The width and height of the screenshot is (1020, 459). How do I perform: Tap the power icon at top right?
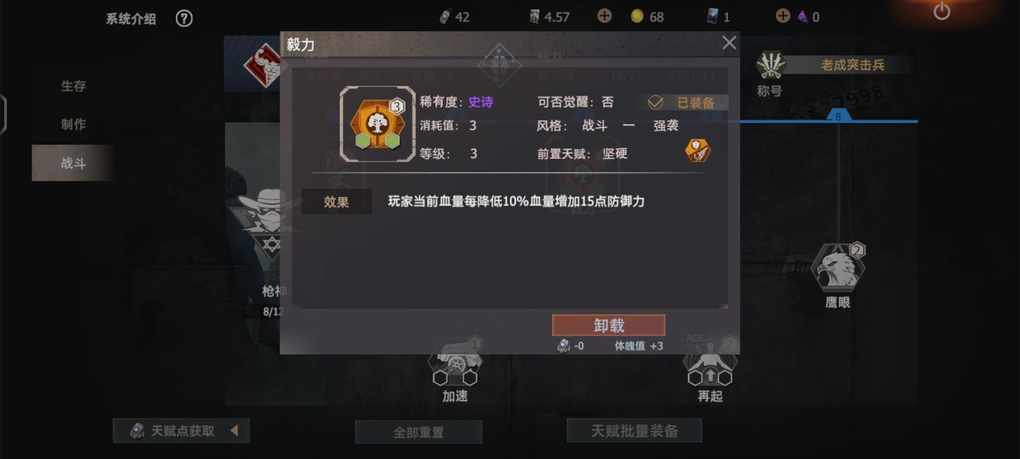coord(941,11)
